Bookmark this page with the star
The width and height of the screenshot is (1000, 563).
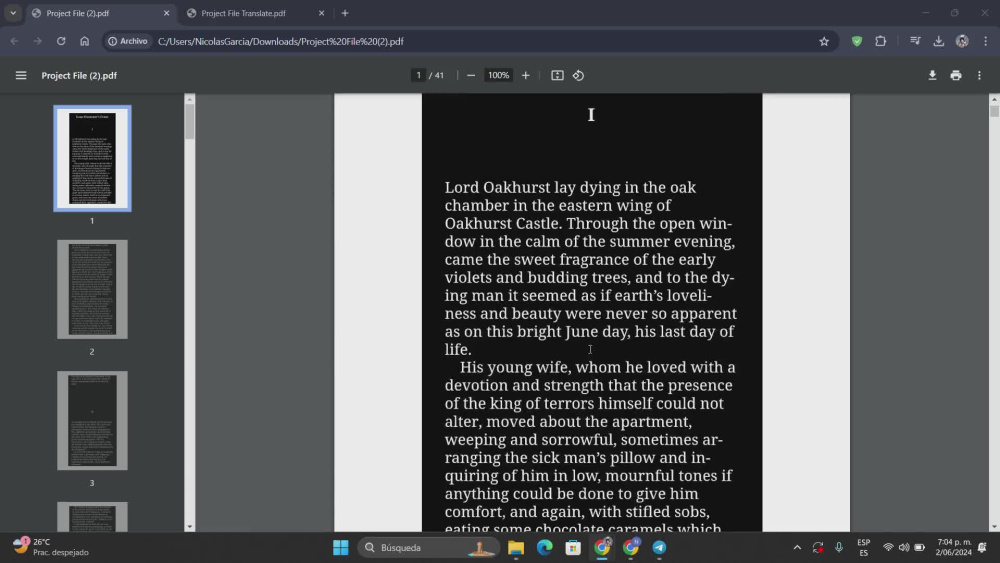click(824, 41)
